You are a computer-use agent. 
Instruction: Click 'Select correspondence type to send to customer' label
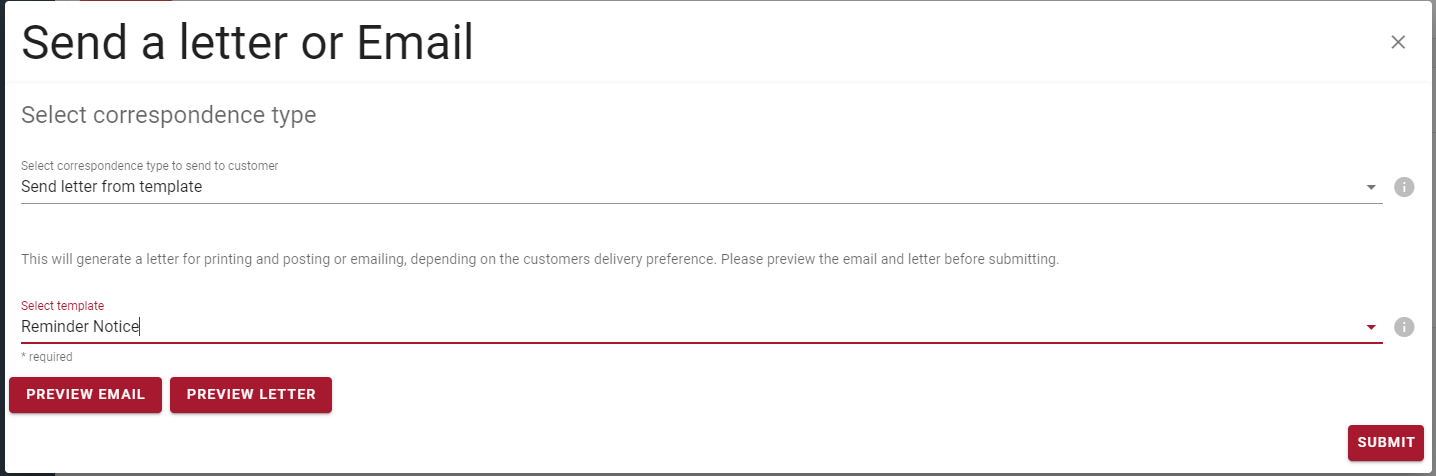point(149,166)
